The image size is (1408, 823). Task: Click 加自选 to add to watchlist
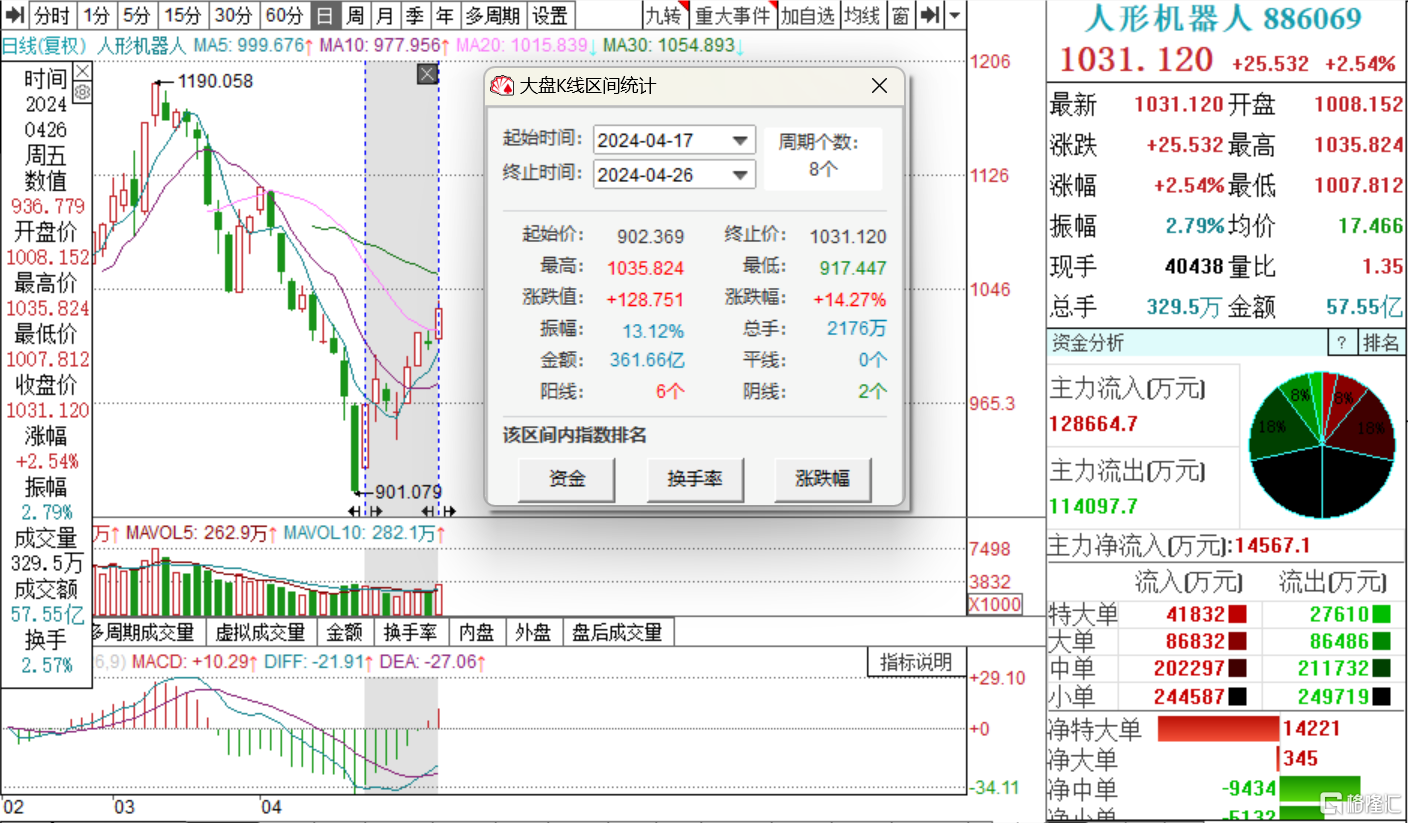click(808, 15)
